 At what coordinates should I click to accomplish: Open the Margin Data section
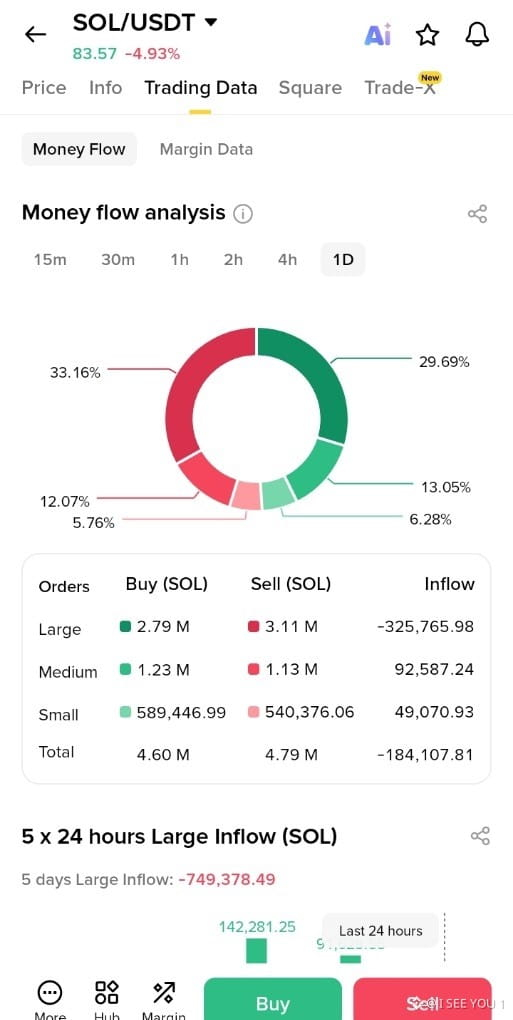point(206,149)
